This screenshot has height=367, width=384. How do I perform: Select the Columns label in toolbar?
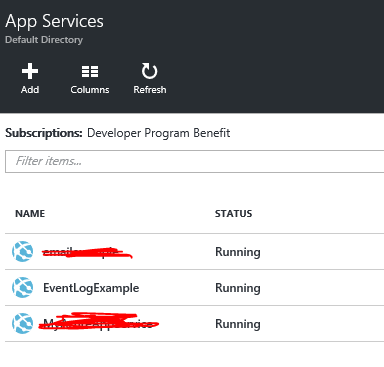click(x=90, y=90)
